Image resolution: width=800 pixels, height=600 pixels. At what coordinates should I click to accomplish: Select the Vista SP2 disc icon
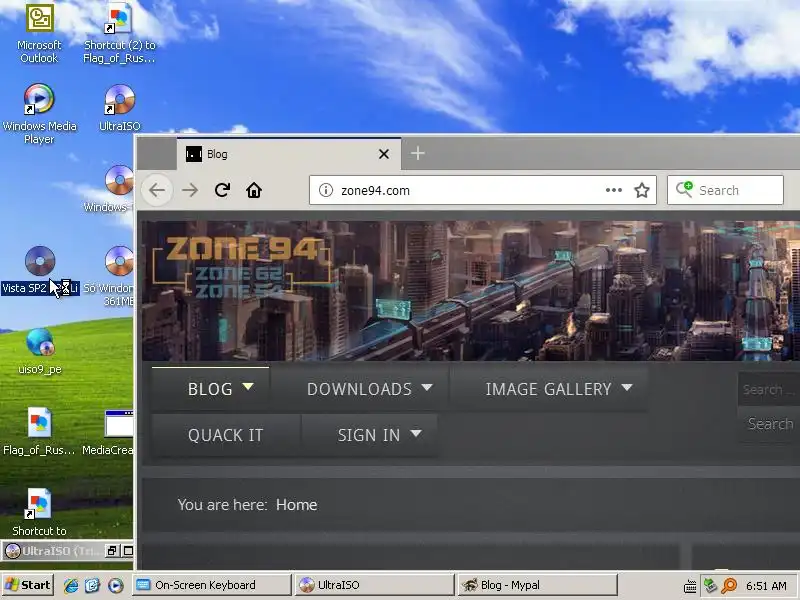pos(40,270)
